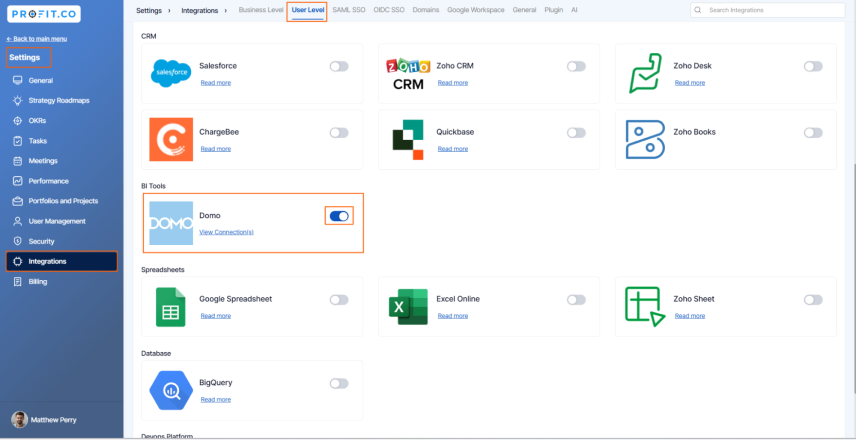Open Integrations in the sidebar

[62, 261]
